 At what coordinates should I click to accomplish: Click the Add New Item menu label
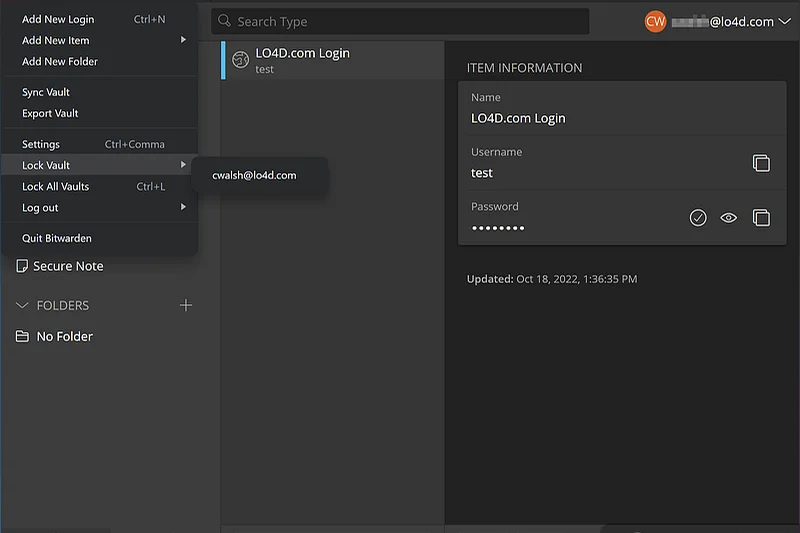coord(56,40)
